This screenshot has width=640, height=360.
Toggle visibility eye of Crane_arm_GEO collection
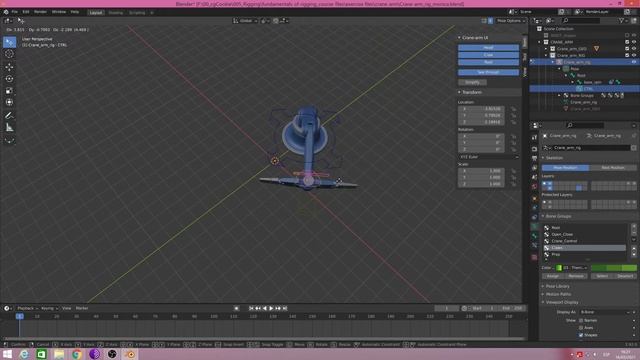pos(634,49)
